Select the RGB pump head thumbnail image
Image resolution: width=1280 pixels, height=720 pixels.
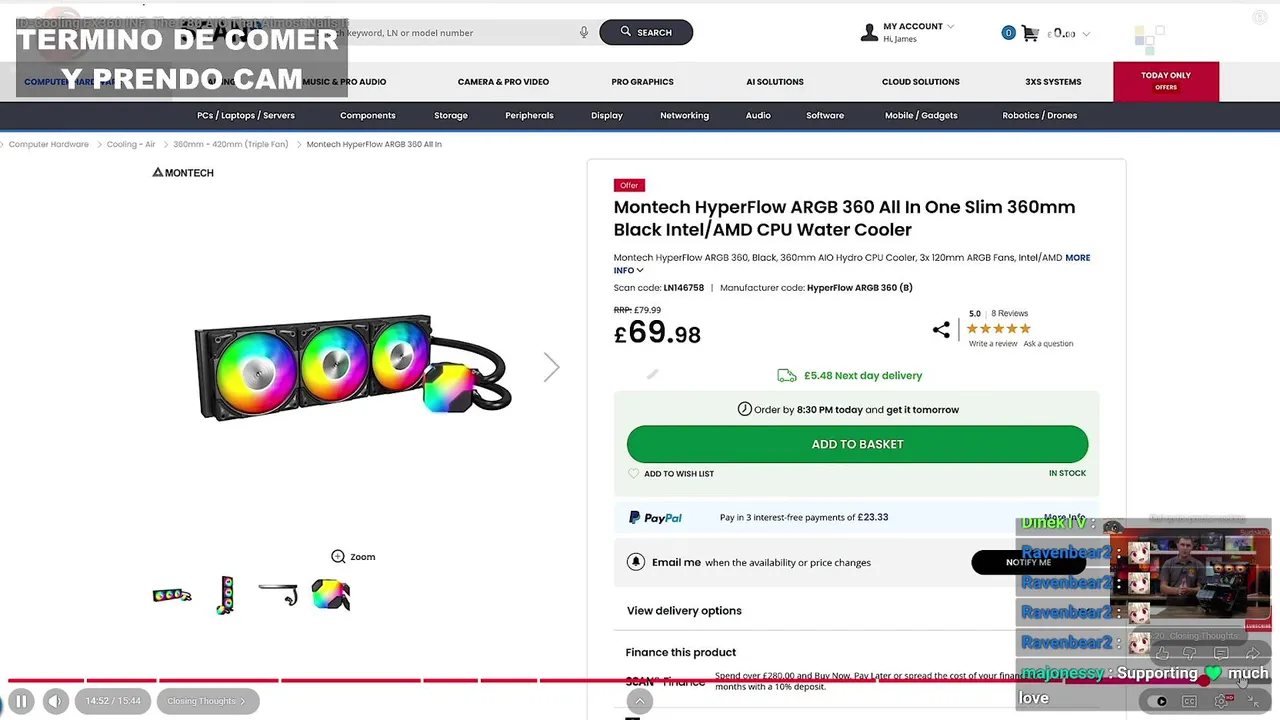[x=331, y=595]
